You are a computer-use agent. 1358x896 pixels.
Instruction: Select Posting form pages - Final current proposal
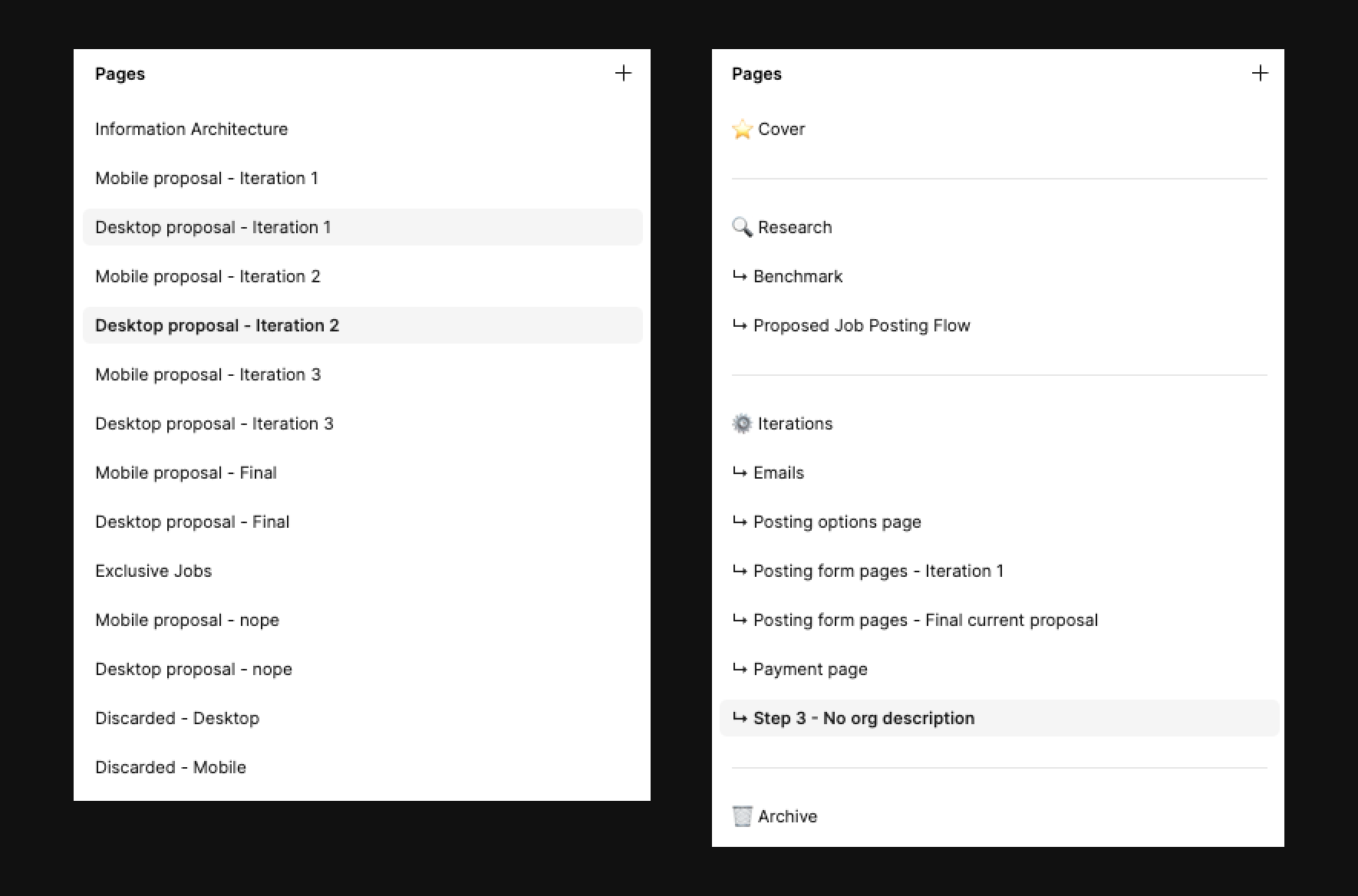[925, 619]
